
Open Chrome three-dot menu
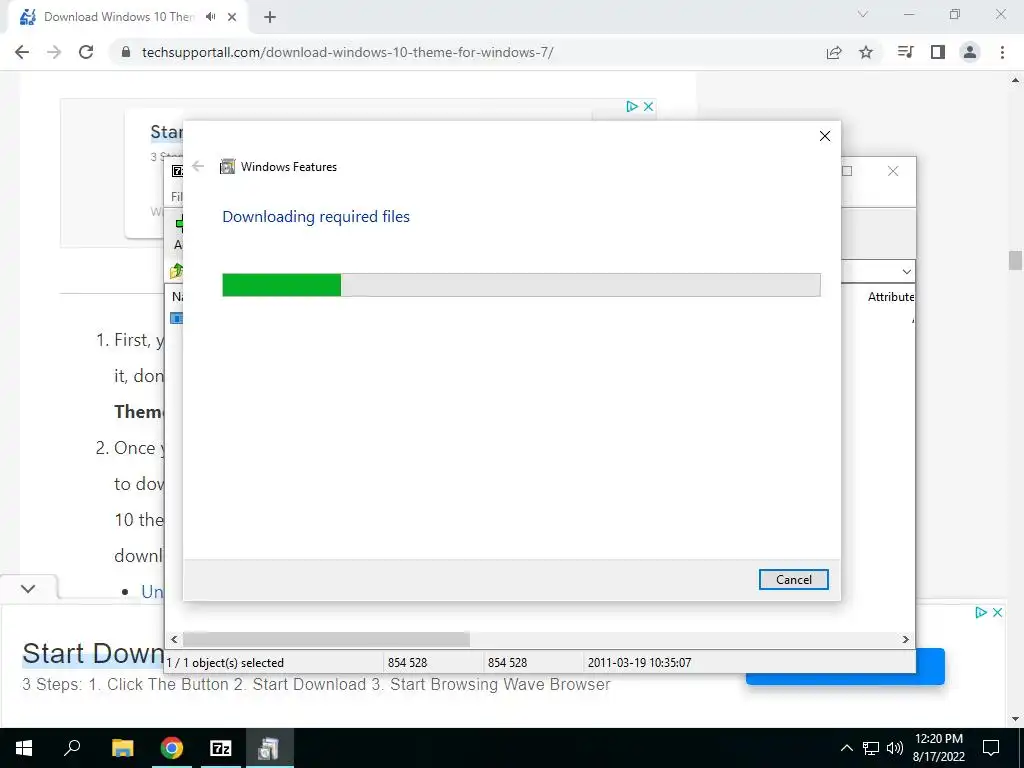1002,52
